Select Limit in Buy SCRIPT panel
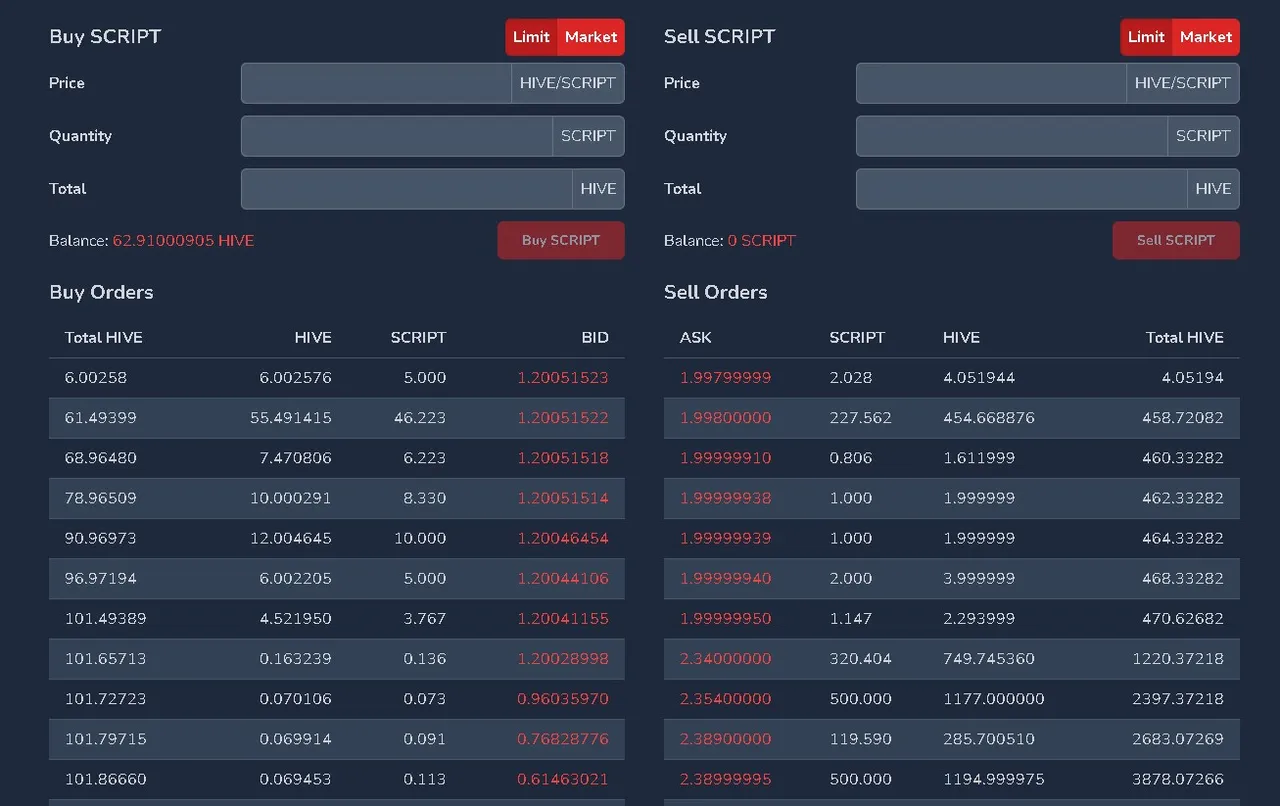This screenshot has height=806, width=1280. click(x=531, y=37)
